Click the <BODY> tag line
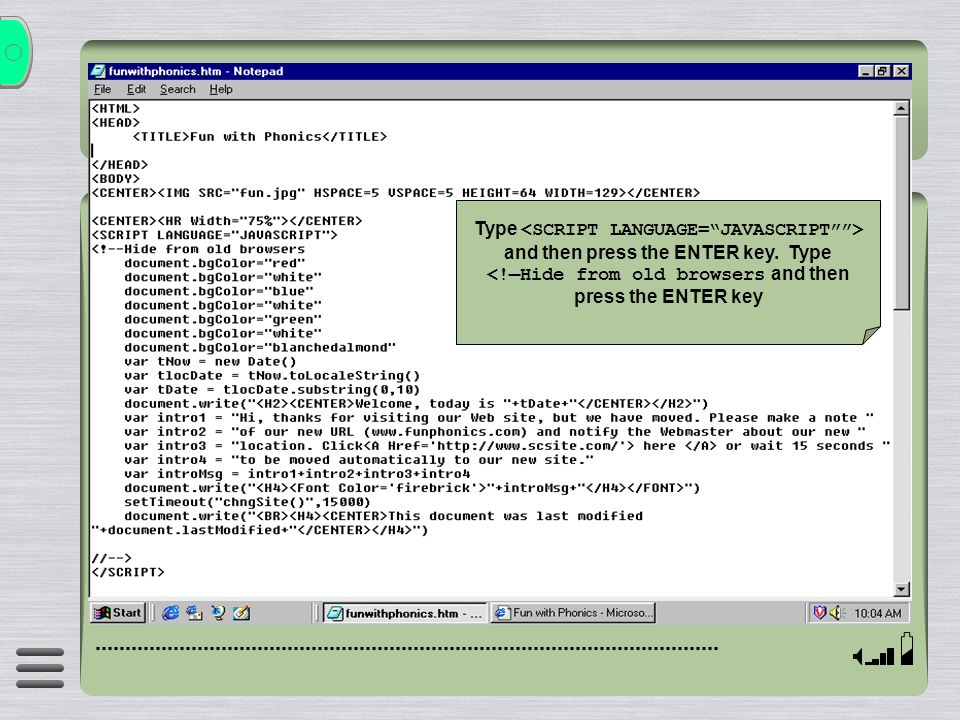Image resolution: width=960 pixels, height=720 pixels. [x=115, y=179]
